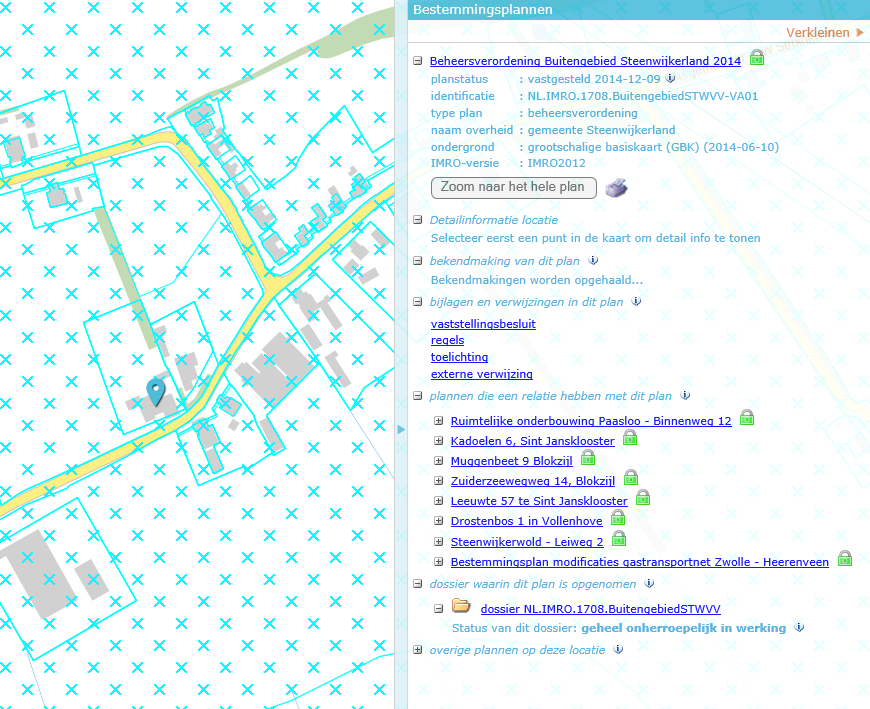Click lock icon beside Drostenbos 1 in Vollenhove
The height and width of the screenshot is (709, 870).
tap(618, 517)
